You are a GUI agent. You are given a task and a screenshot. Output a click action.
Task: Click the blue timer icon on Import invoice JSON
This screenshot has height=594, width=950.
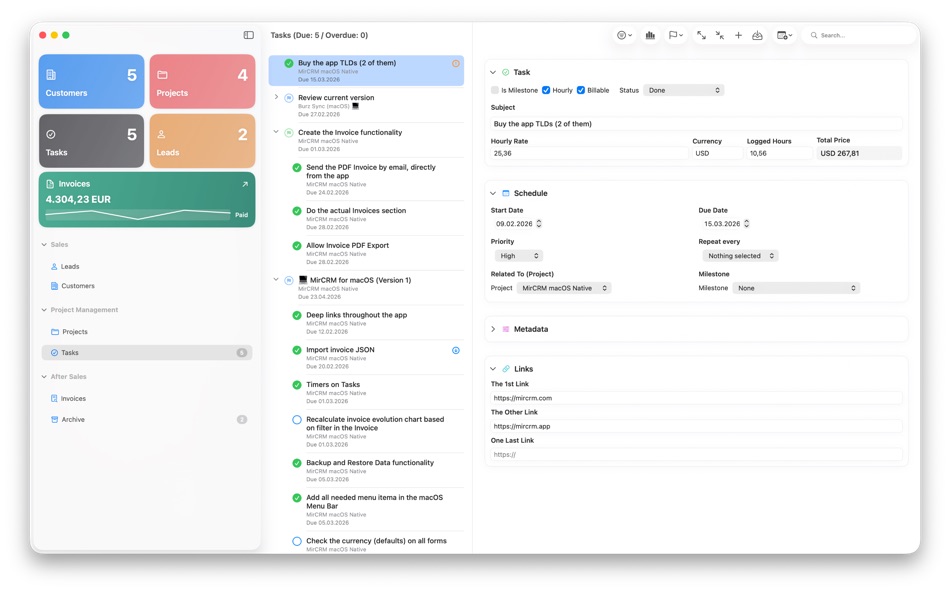(x=456, y=350)
